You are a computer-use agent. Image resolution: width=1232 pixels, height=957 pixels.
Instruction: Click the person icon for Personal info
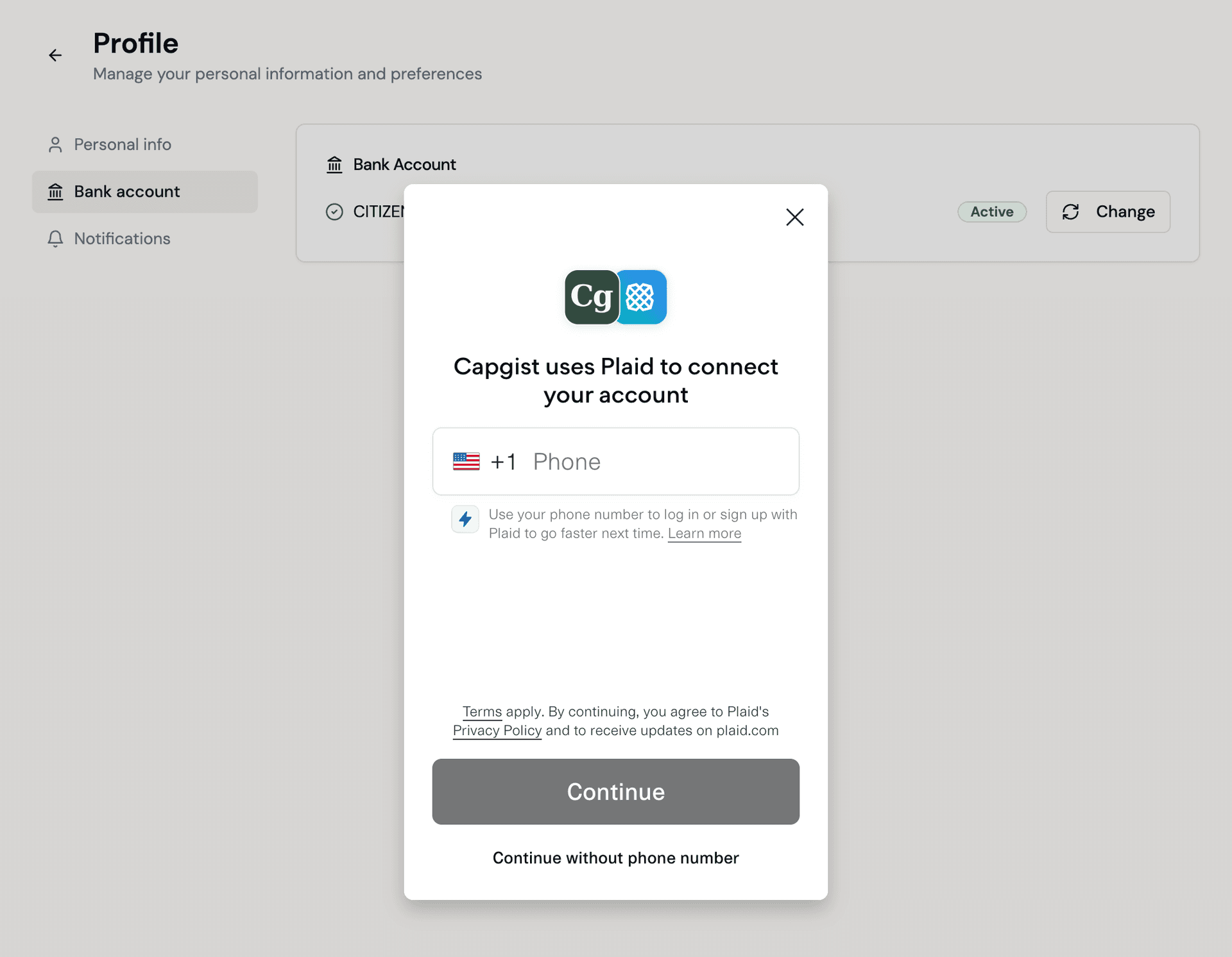(55, 144)
